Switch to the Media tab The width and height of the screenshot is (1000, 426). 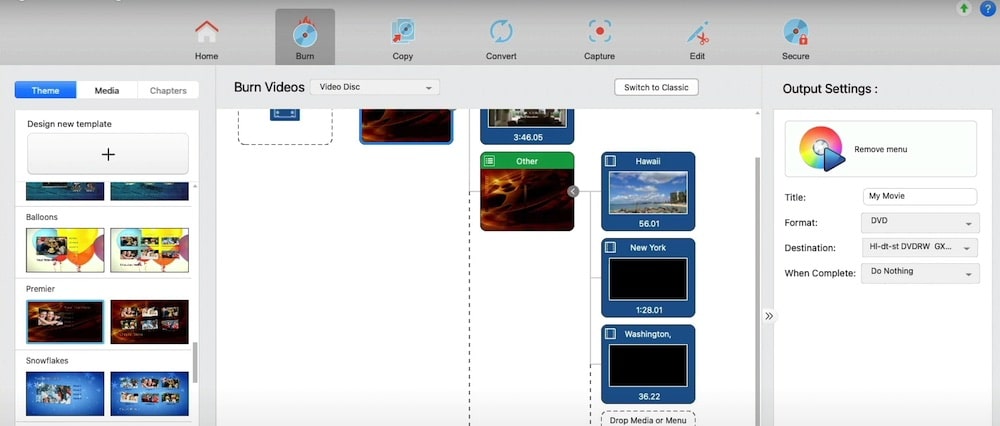[107, 91]
